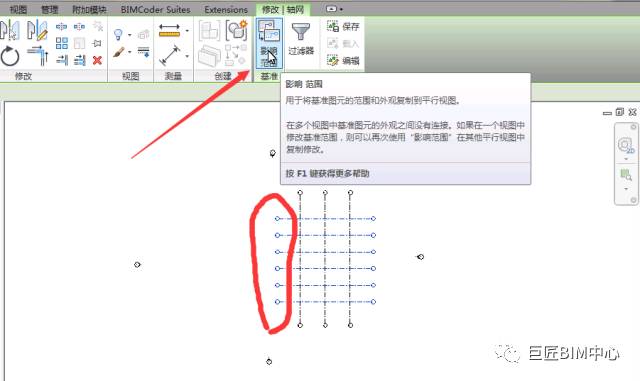
Task: Switch to the Extensions tab
Action: (226, 9)
